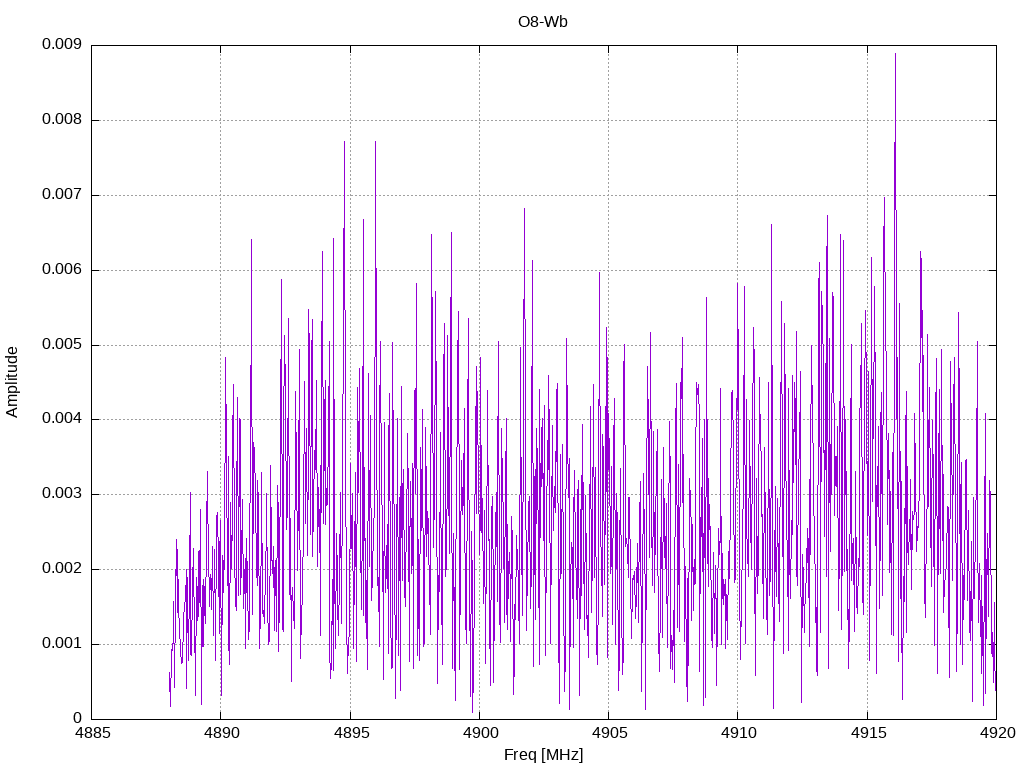Screen dimensions: 1024x768
Task: Click y-axis tick value 0.005
Action: (62, 344)
